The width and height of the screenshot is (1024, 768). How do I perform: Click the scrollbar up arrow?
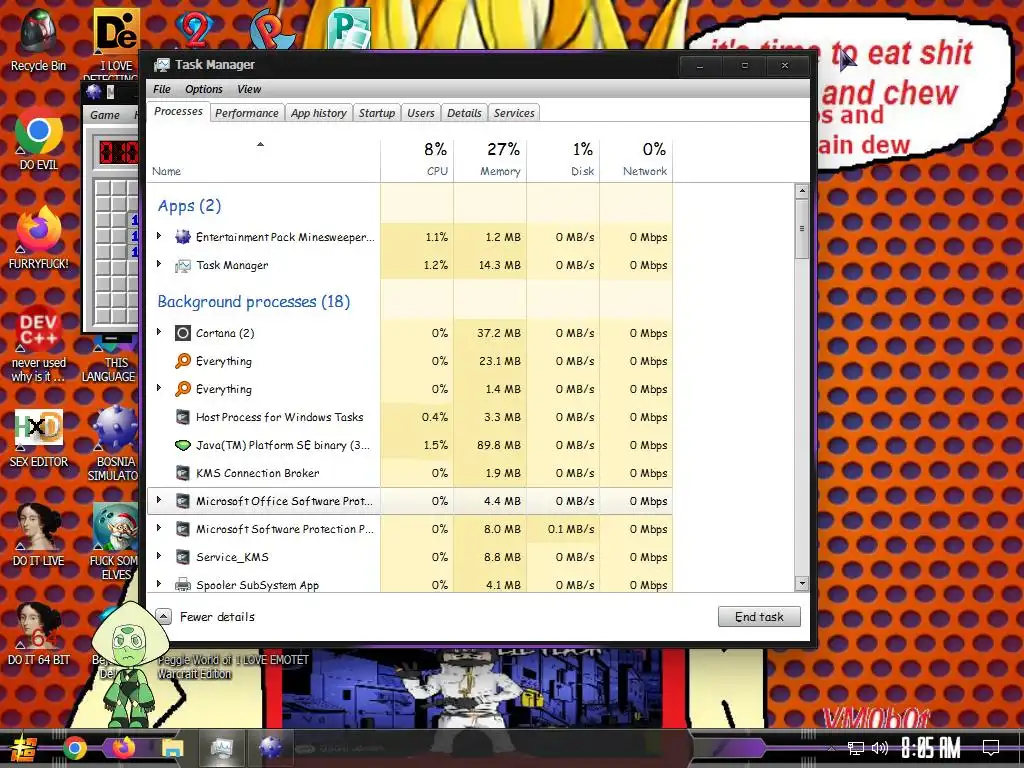click(801, 191)
